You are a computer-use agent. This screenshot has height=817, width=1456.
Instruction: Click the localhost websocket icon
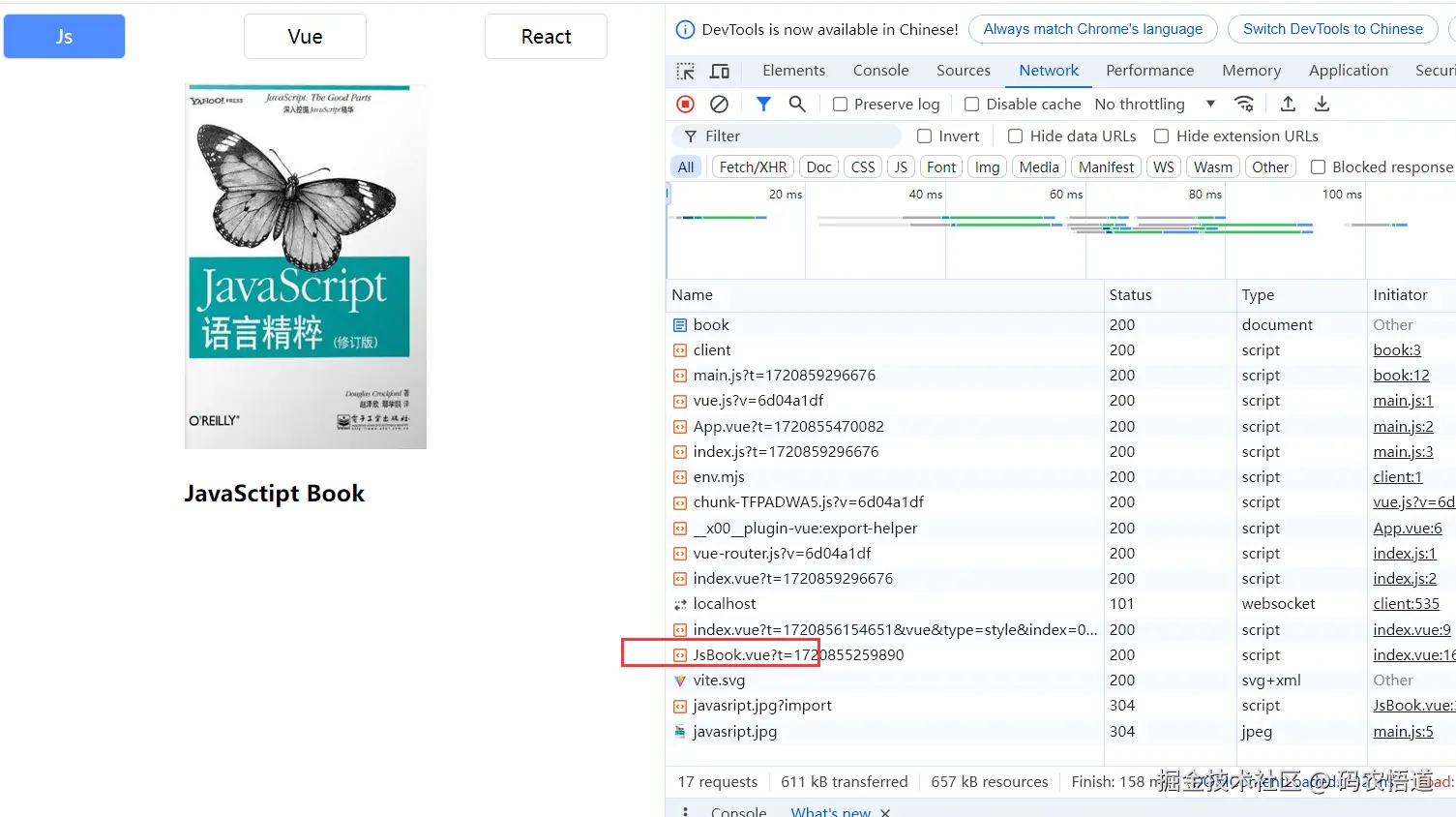coord(680,604)
